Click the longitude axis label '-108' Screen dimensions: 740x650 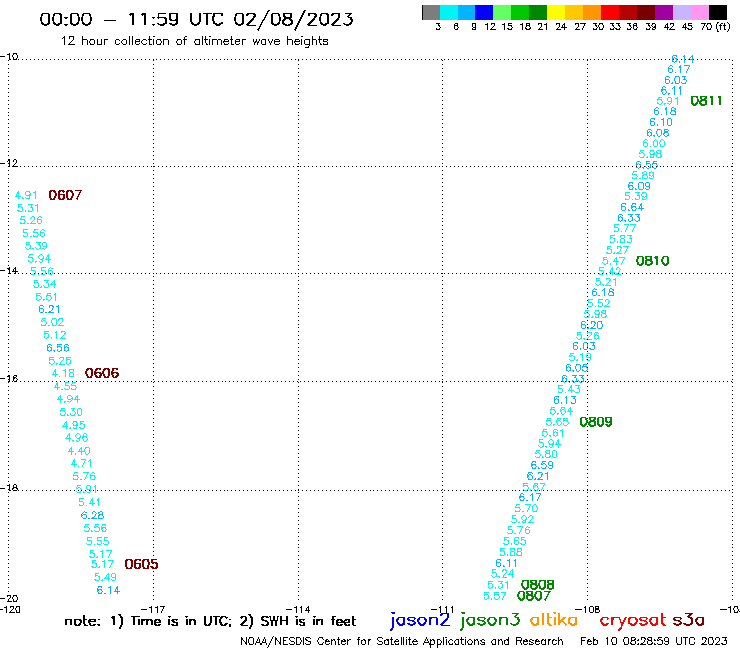point(588,610)
